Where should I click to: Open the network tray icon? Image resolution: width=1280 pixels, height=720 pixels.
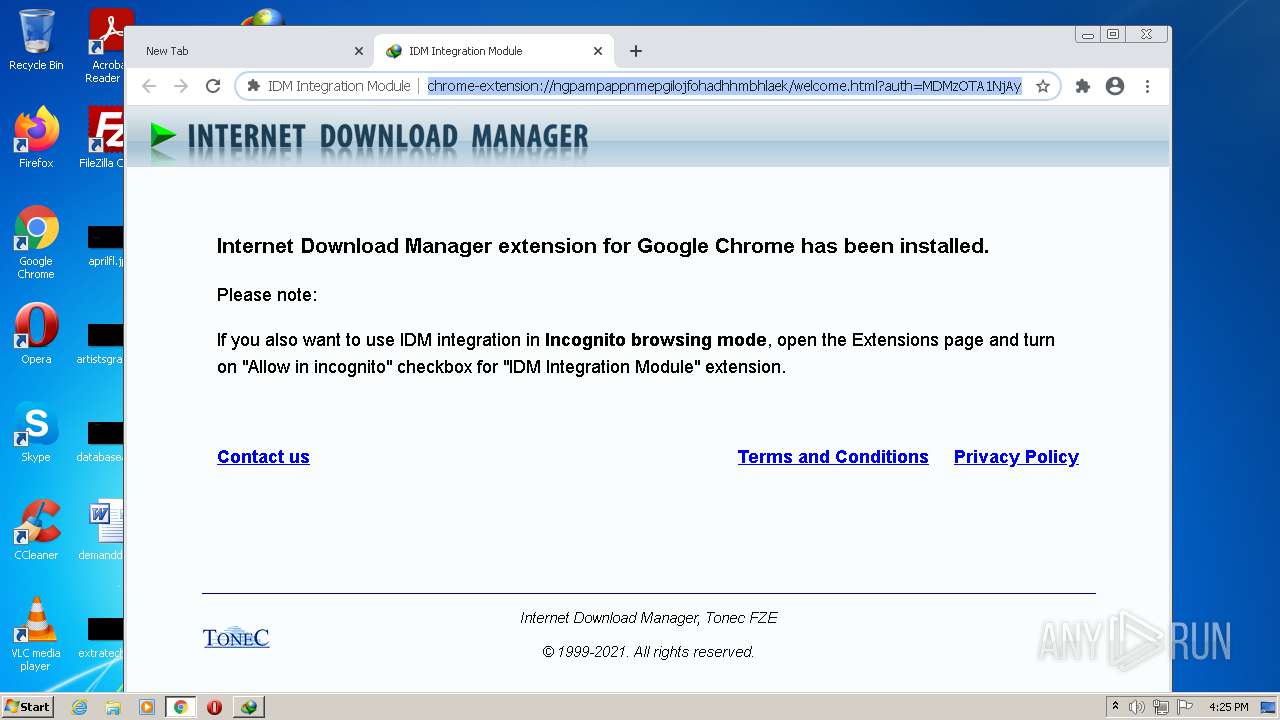tap(1160, 707)
